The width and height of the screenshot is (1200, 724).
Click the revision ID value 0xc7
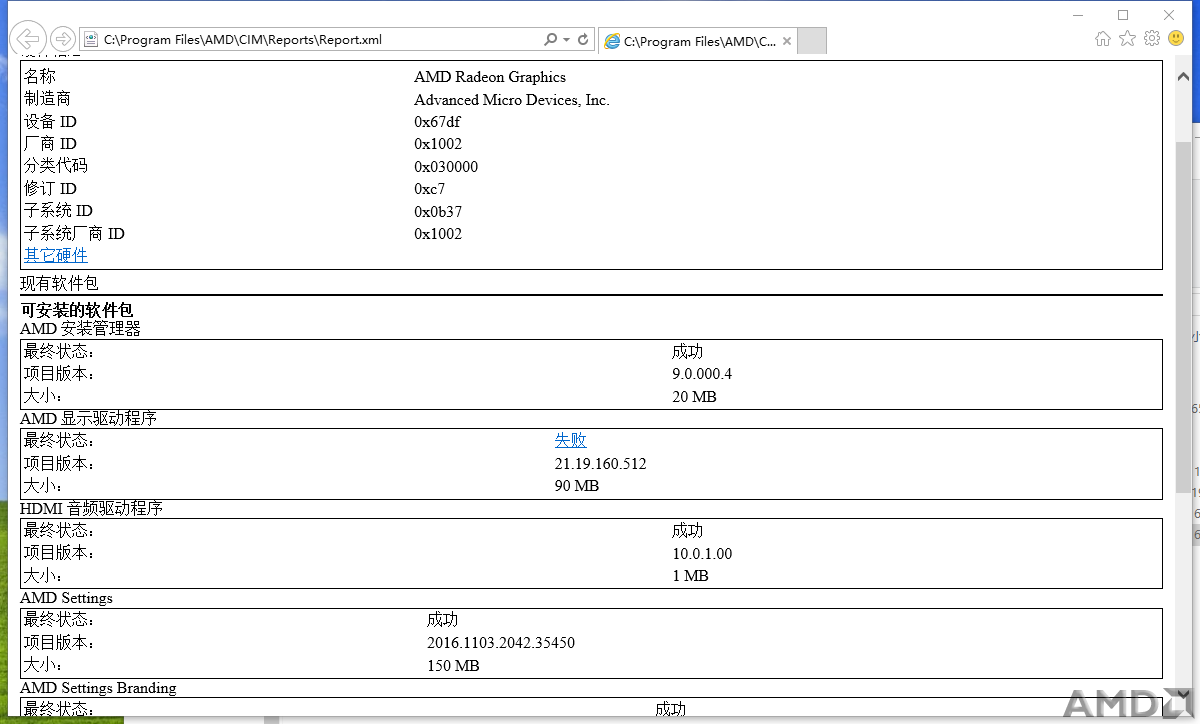pyautogui.click(x=430, y=189)
